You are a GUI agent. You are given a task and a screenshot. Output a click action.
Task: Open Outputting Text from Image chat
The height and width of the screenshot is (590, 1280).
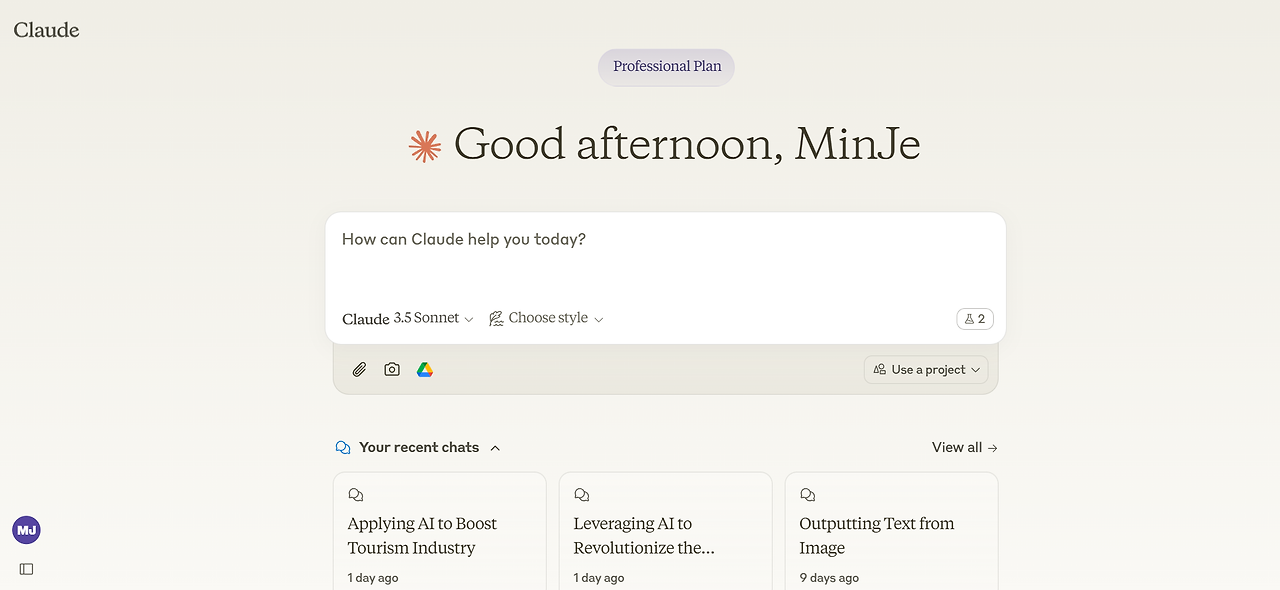(x=891, y=535)
